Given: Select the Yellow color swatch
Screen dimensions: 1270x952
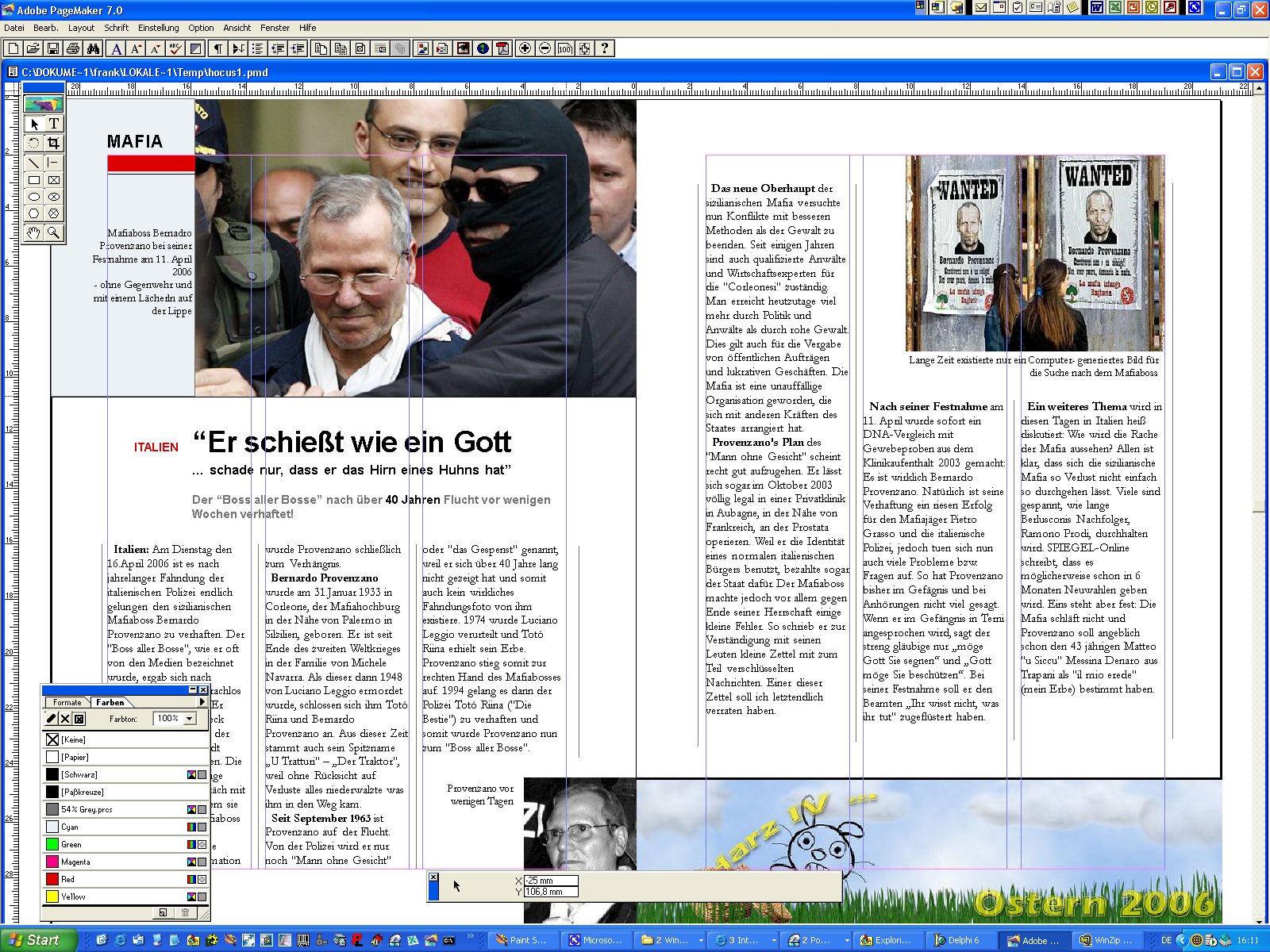Looking at the screenshot, I should [52, 896].
